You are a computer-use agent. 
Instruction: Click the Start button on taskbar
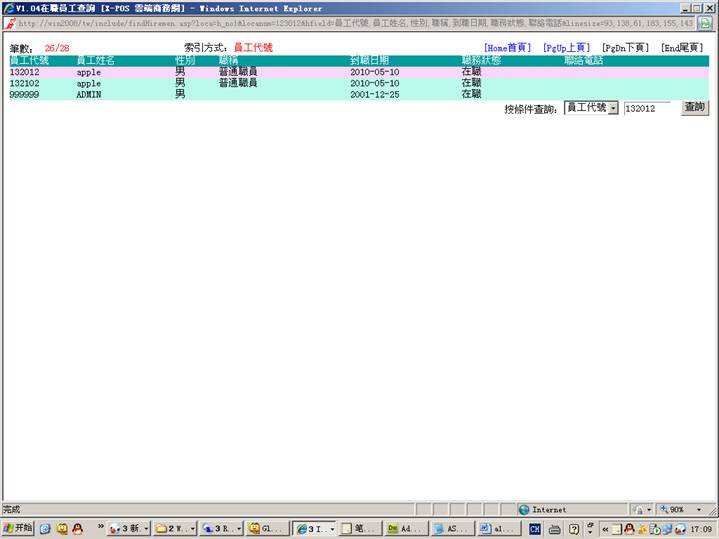18,528
